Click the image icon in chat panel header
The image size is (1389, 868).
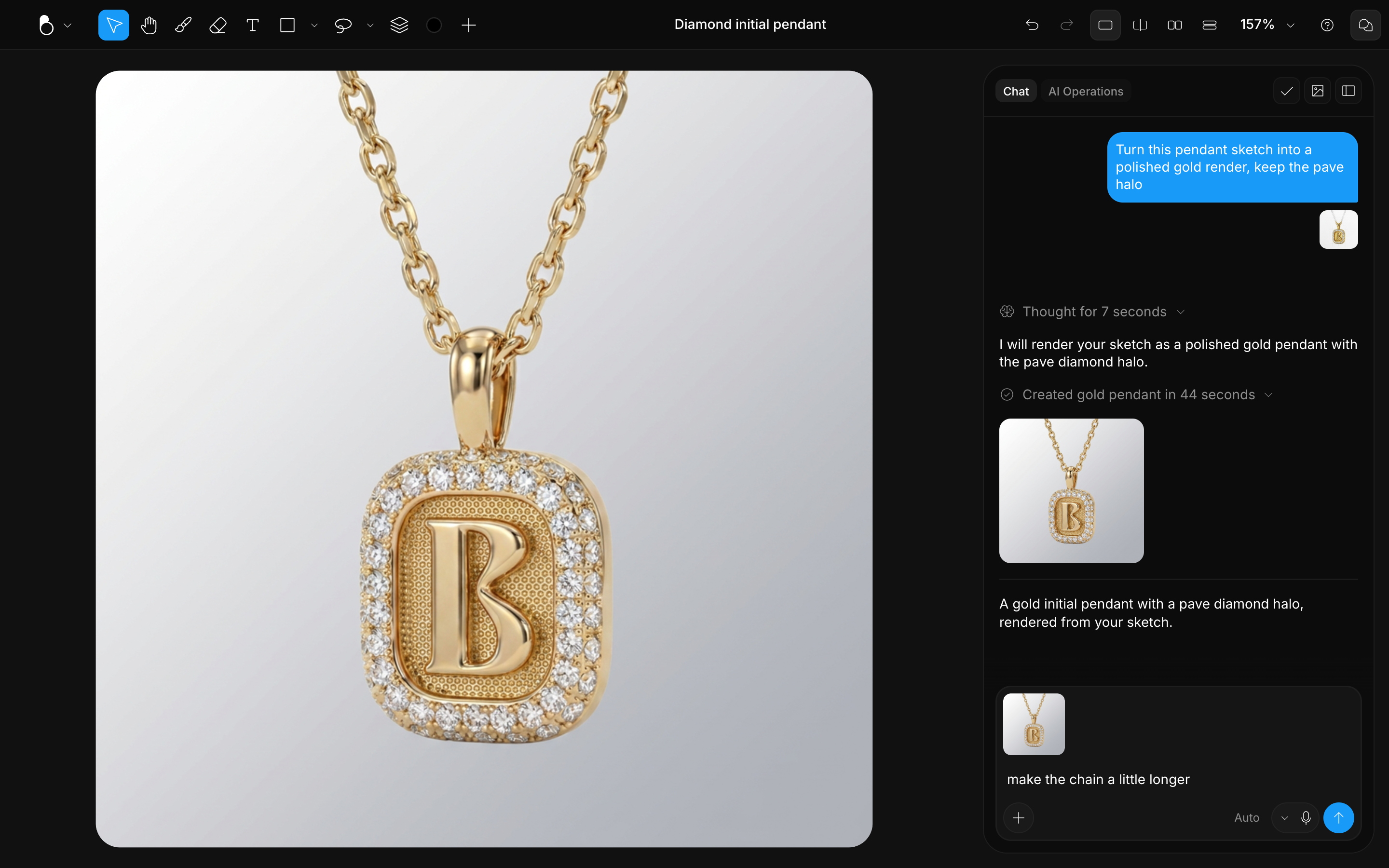click(1318, 91)
